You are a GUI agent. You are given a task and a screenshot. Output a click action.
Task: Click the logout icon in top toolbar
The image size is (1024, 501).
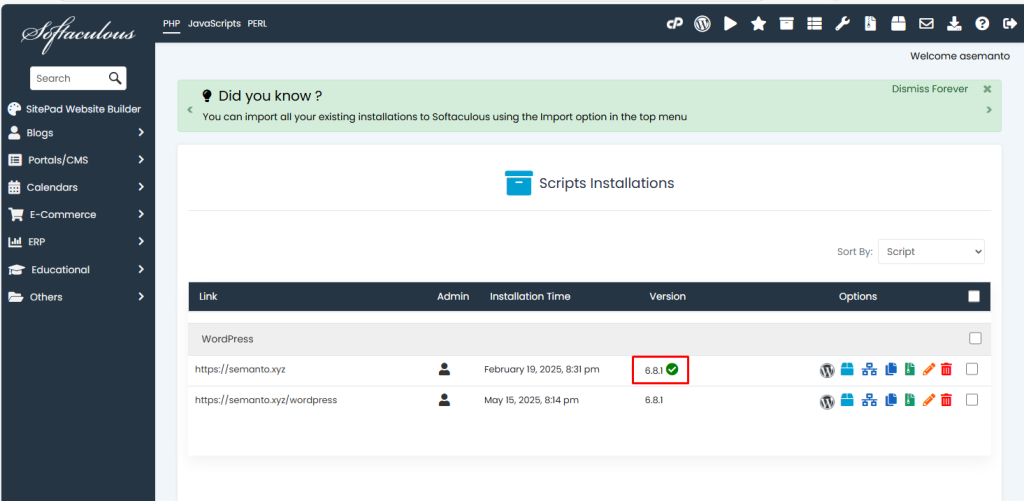tap(1011, 24)
